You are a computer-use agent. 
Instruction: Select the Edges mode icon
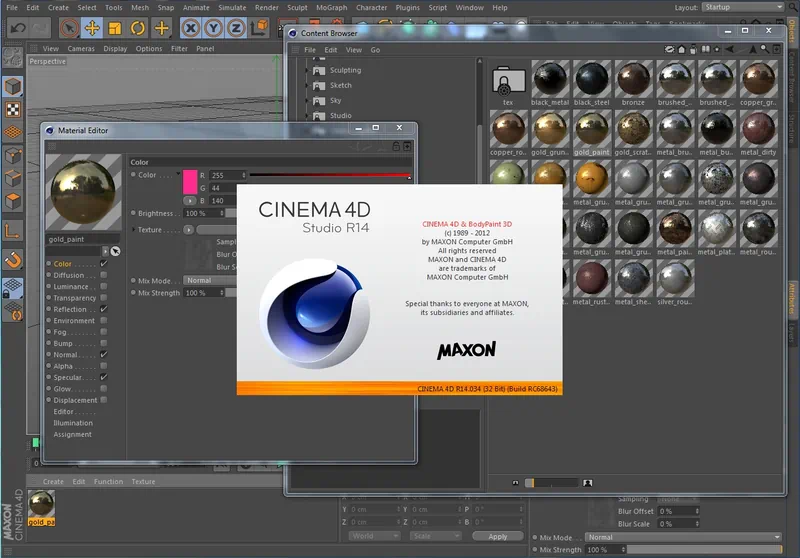pyautogui.click(x=13, y=179)
